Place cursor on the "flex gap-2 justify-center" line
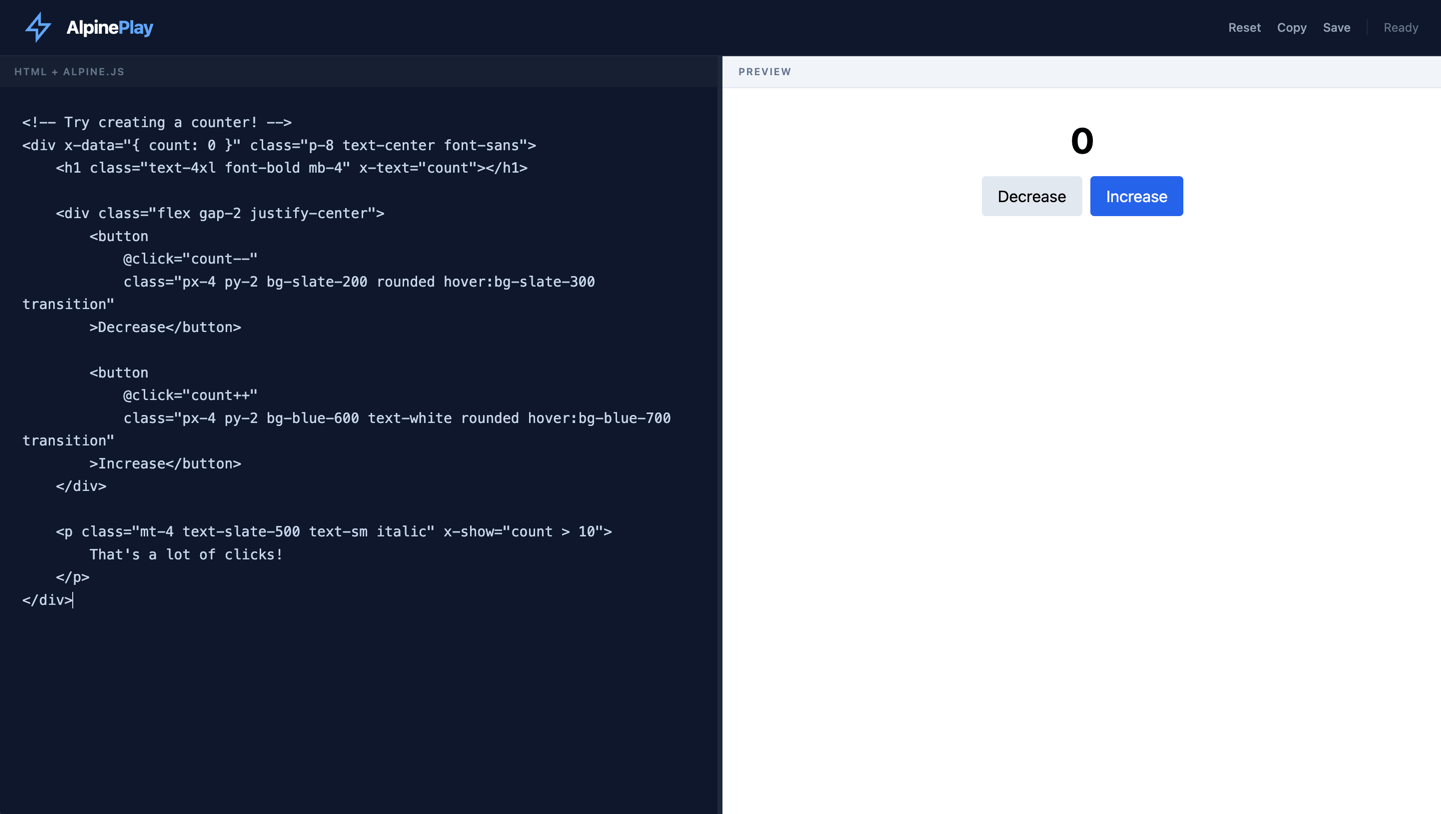Viewport: 1441px width, 814px height. click(x=220, y=213)
